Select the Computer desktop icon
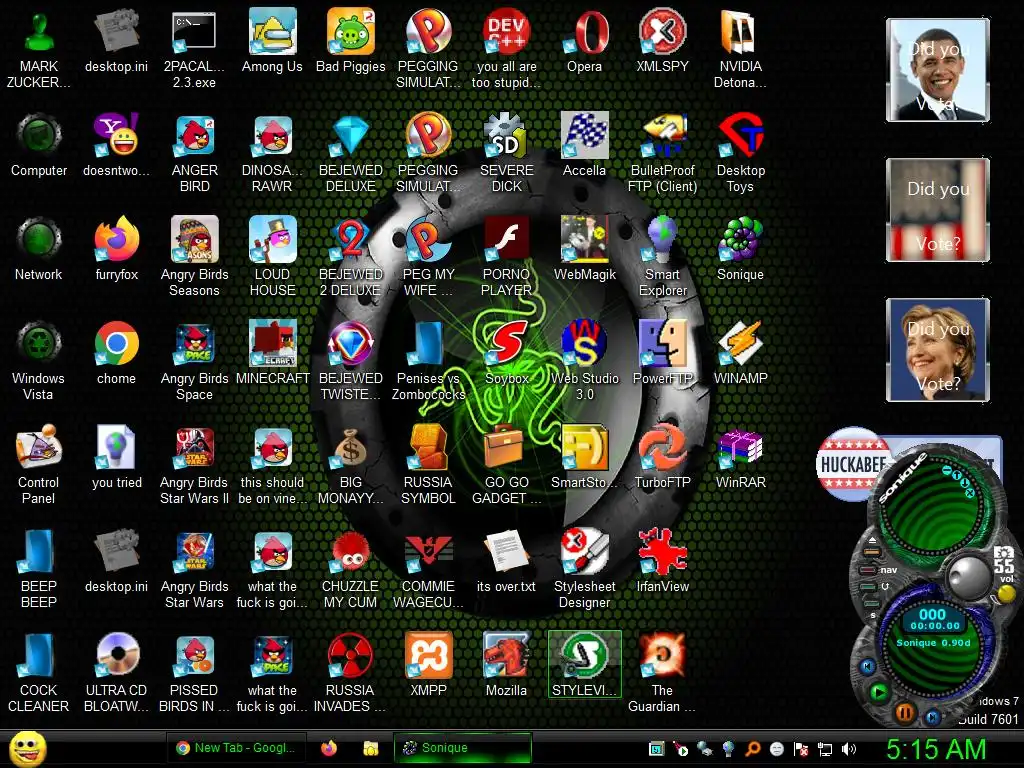The width and height of the screenshot is (1024, 768). (39, 146)
